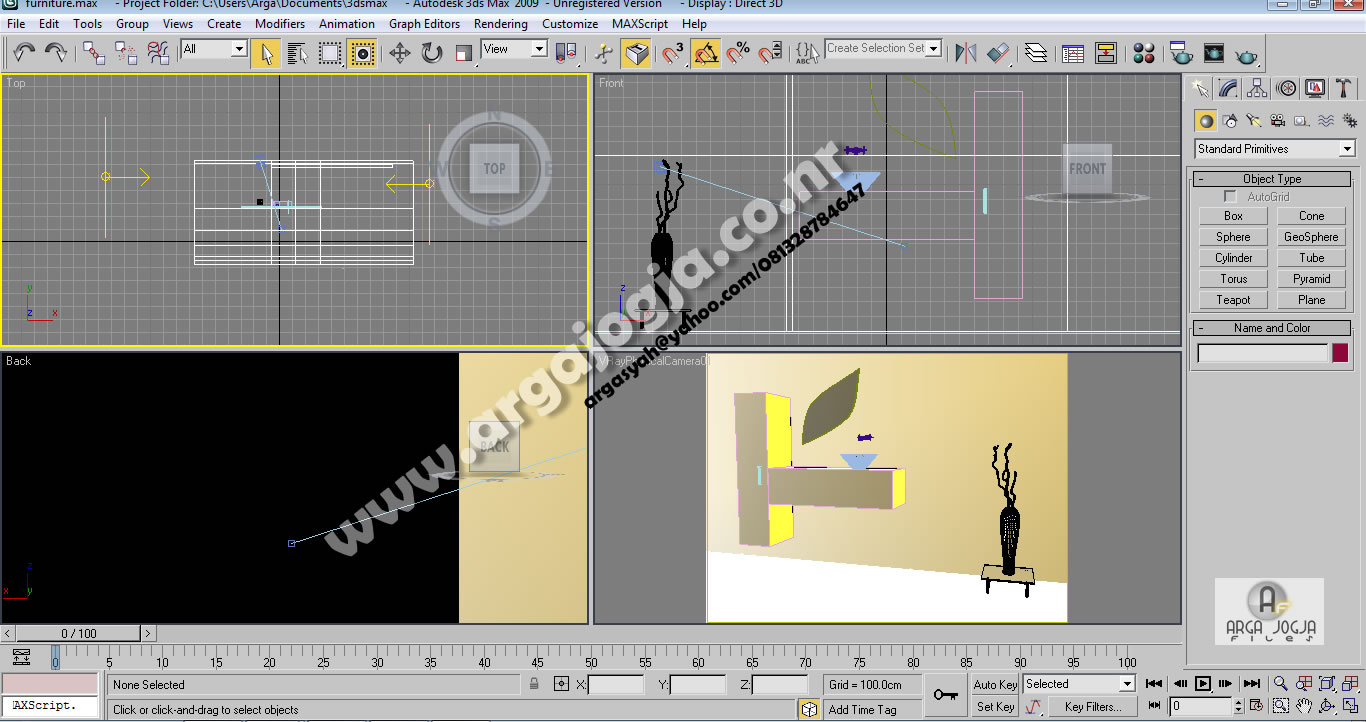1366x722 pixels.
Task: Click the object name input field
Action: pos(1262,353)
